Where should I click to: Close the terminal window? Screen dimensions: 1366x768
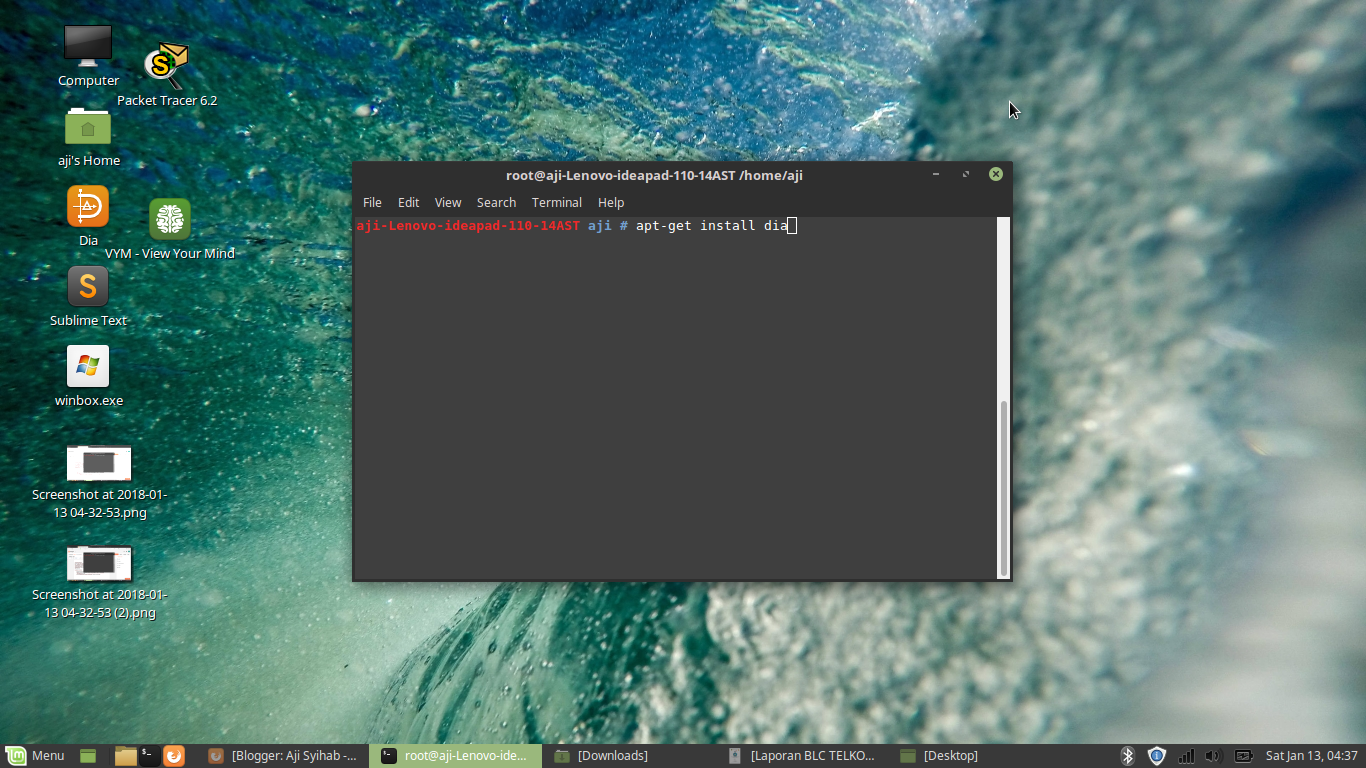click(x=996, y=174)
